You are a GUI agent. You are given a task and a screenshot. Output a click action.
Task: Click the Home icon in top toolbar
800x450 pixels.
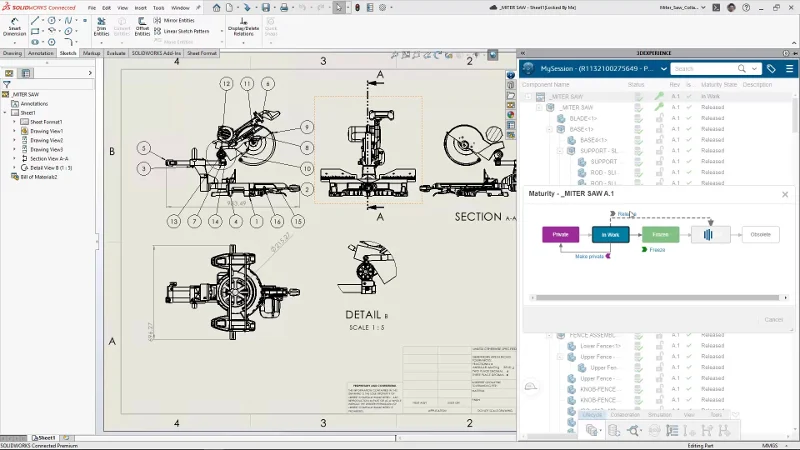[x=216, y=7]
